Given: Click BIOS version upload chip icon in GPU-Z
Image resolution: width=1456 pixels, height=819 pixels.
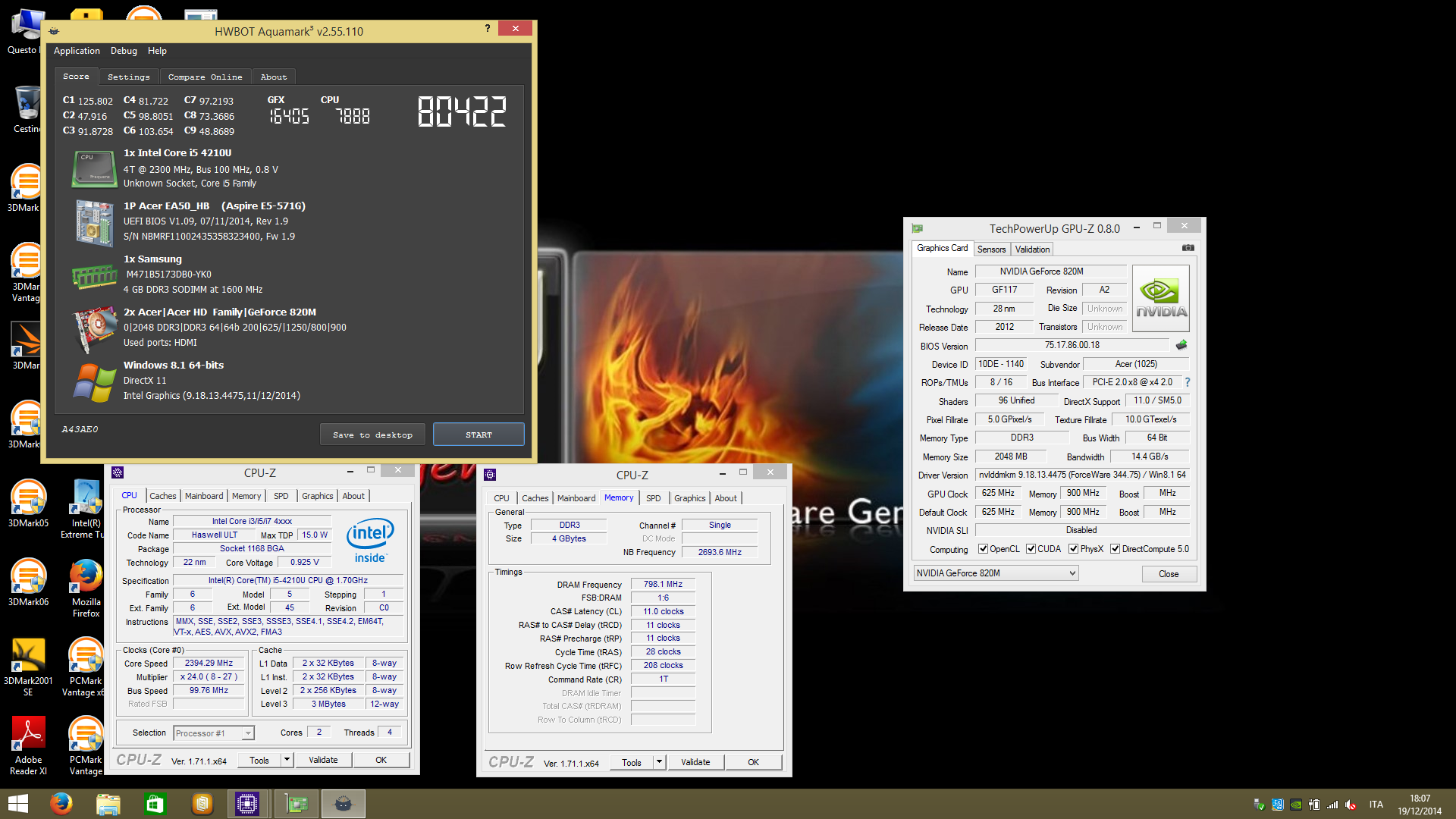Looking at the screenshot, I should tap(1181, 345).
